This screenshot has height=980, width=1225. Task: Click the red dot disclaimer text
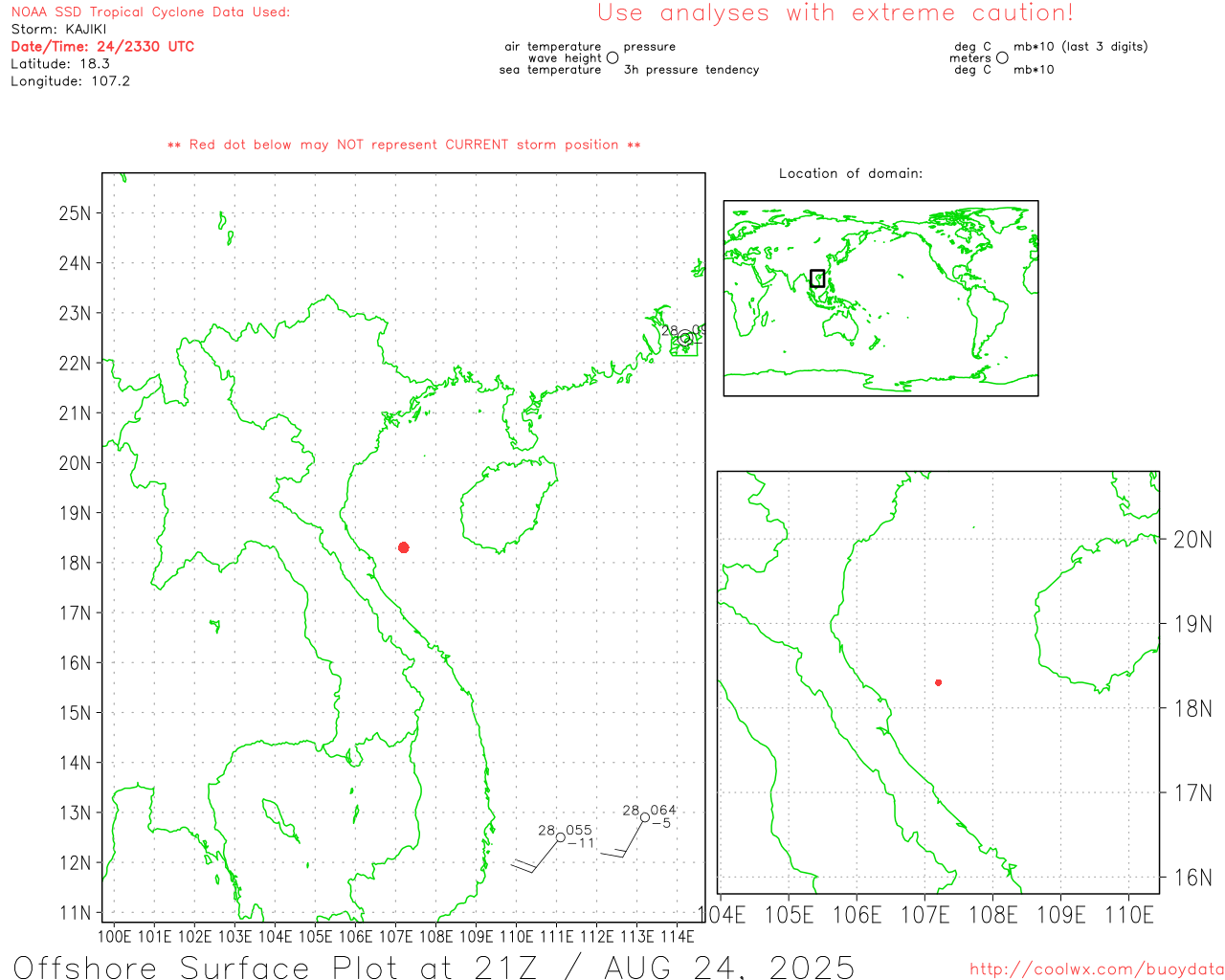pos(404,145)
